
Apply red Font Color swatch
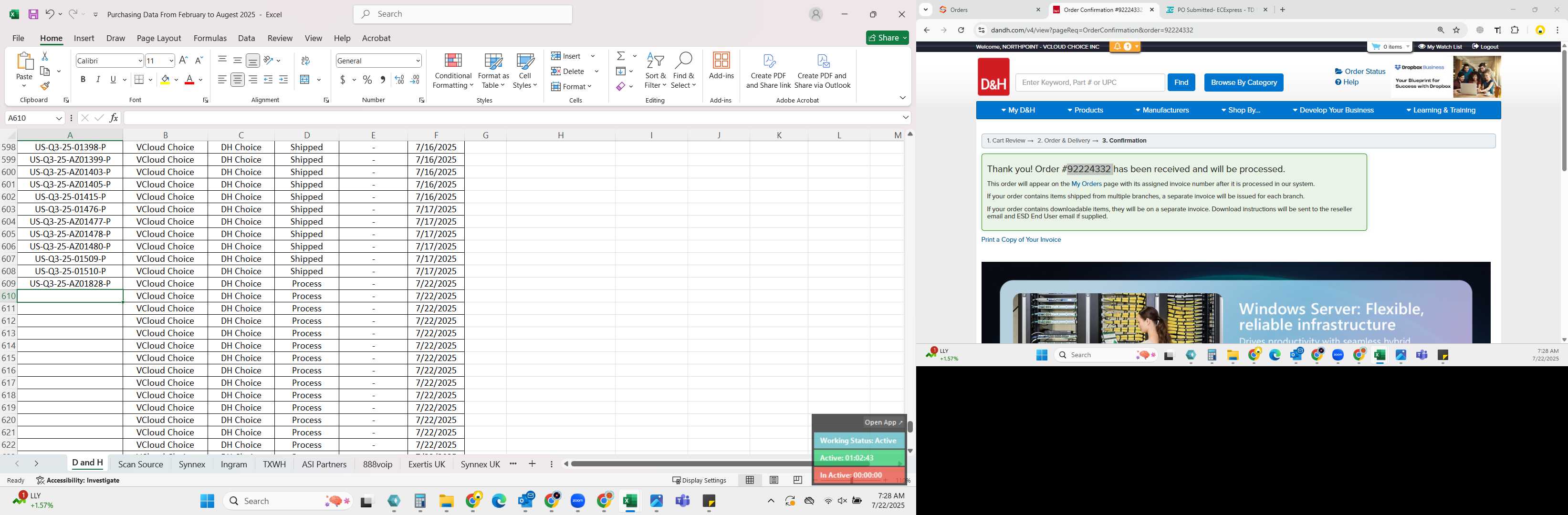click(189, 80)
